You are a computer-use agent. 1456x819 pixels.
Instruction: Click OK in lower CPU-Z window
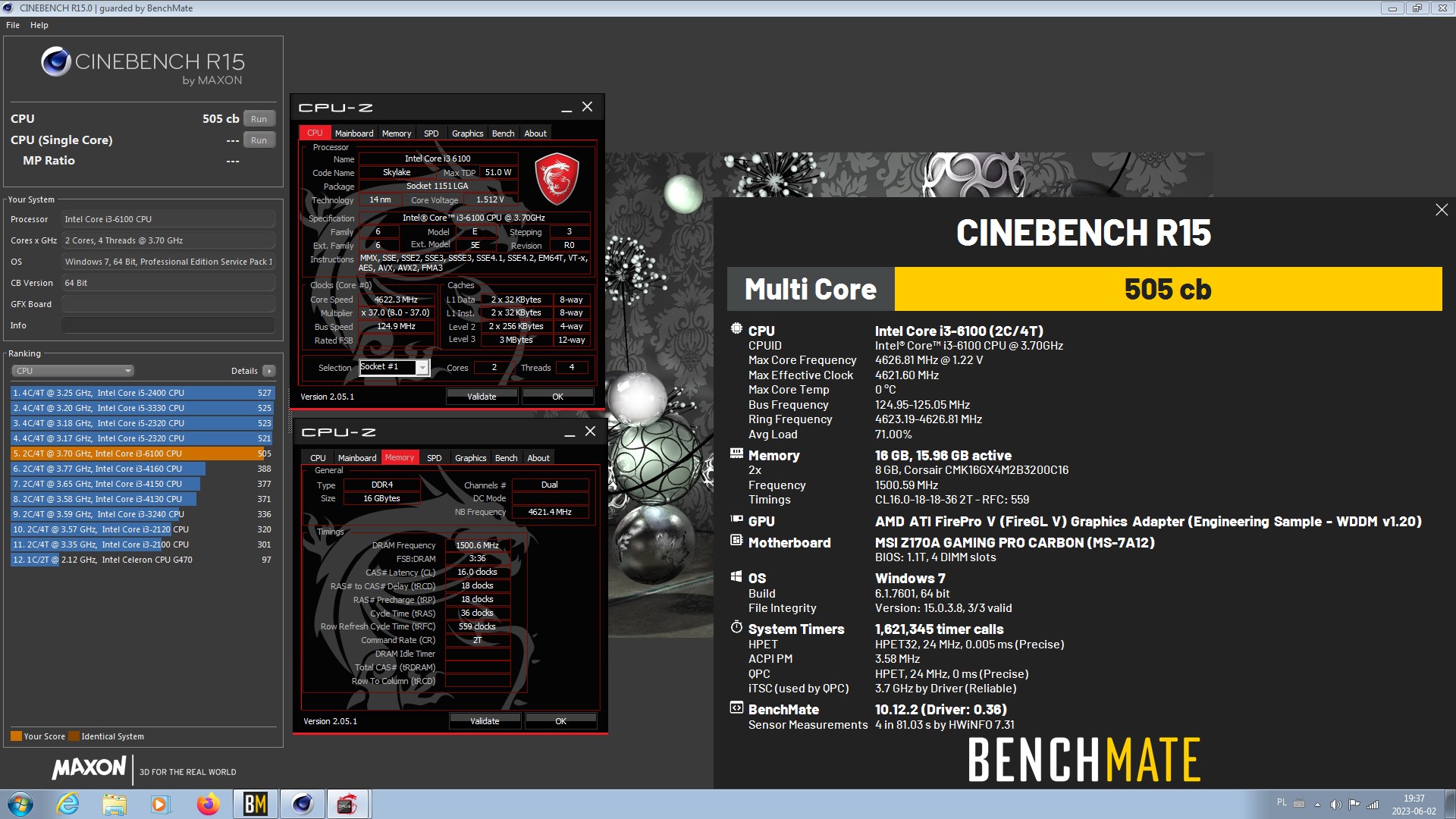click(x=561, y=721)
